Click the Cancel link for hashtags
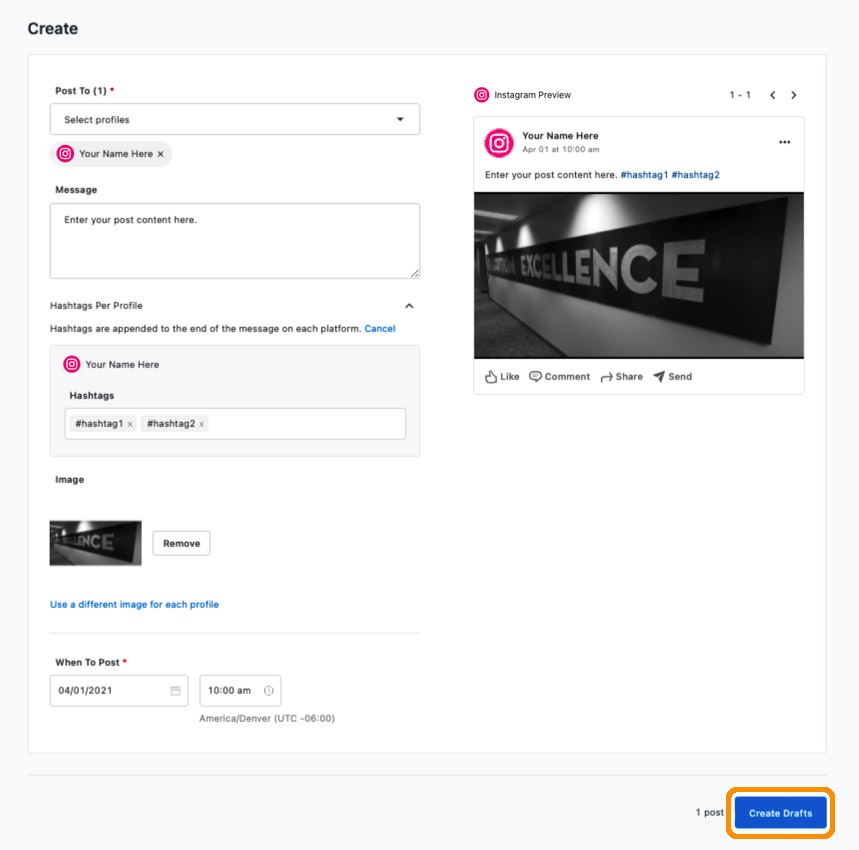Viewport: 859px width, 850px height. (x=380, y=329)
